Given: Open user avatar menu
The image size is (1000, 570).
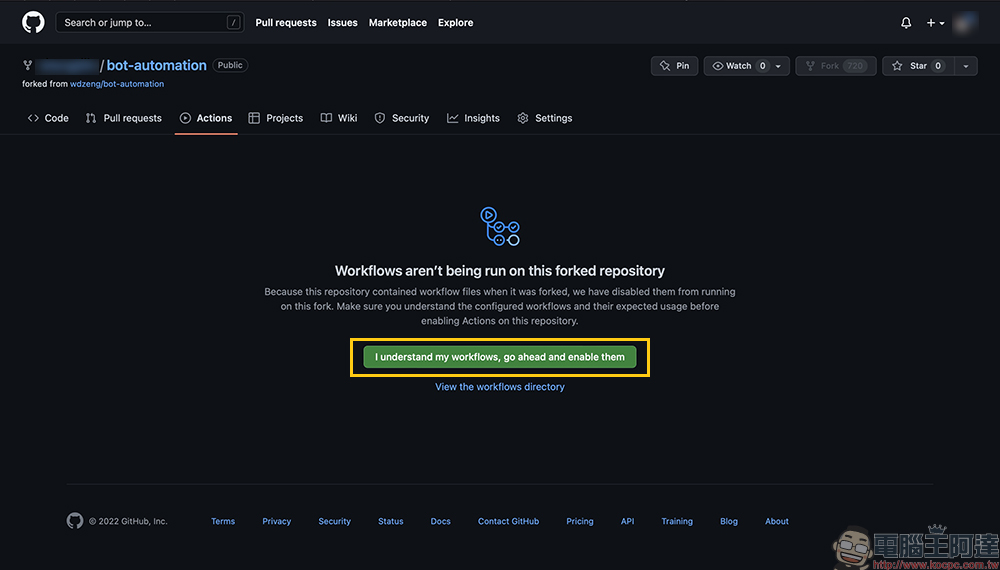Looking at the screenshot, I should point(964,22).
